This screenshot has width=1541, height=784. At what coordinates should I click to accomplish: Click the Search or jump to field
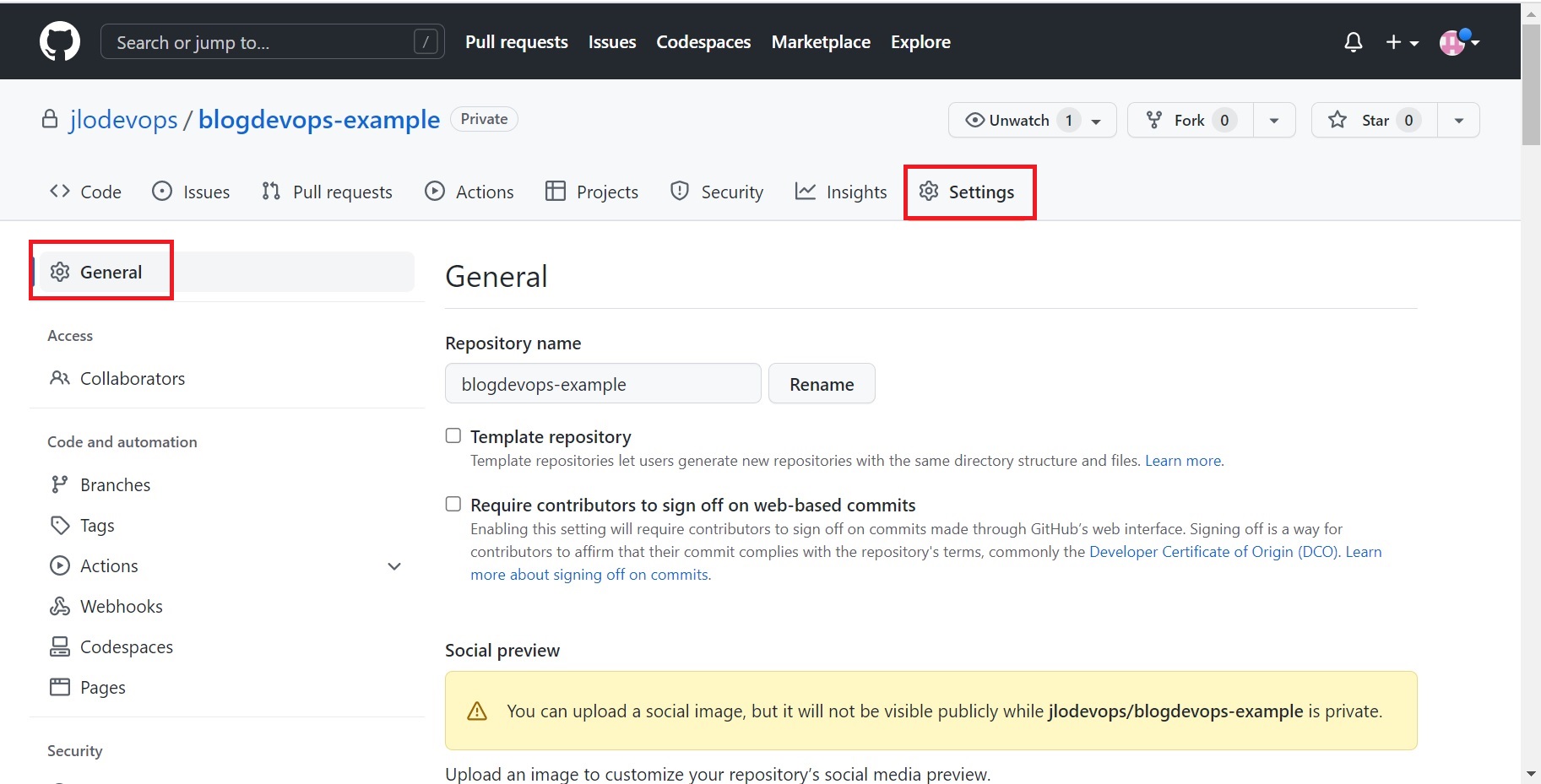[272, 41]
